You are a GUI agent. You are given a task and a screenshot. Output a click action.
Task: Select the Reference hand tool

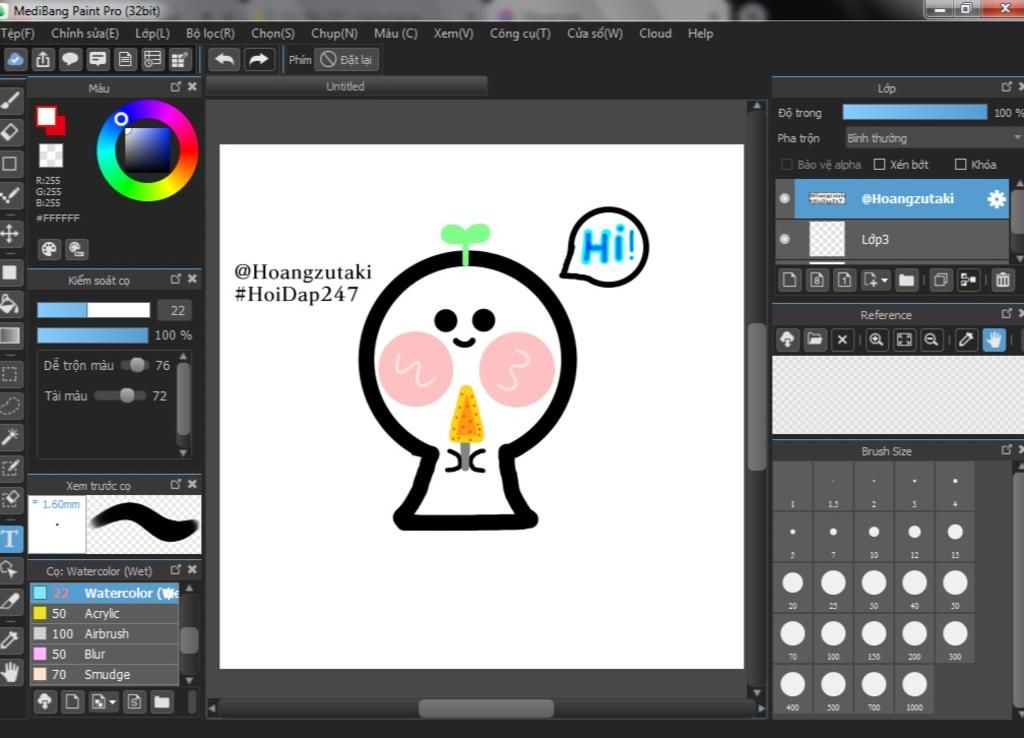994,340
